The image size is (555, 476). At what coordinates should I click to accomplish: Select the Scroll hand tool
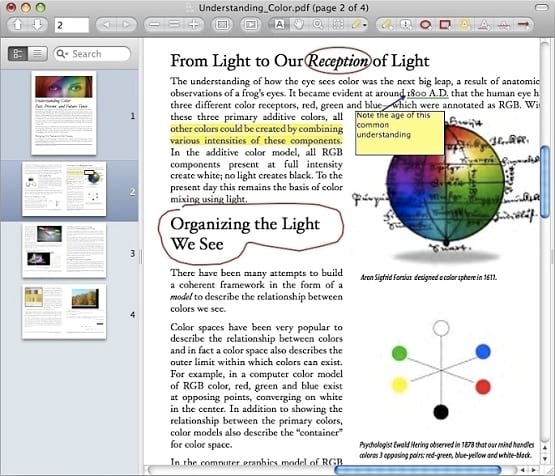[299, 24]
